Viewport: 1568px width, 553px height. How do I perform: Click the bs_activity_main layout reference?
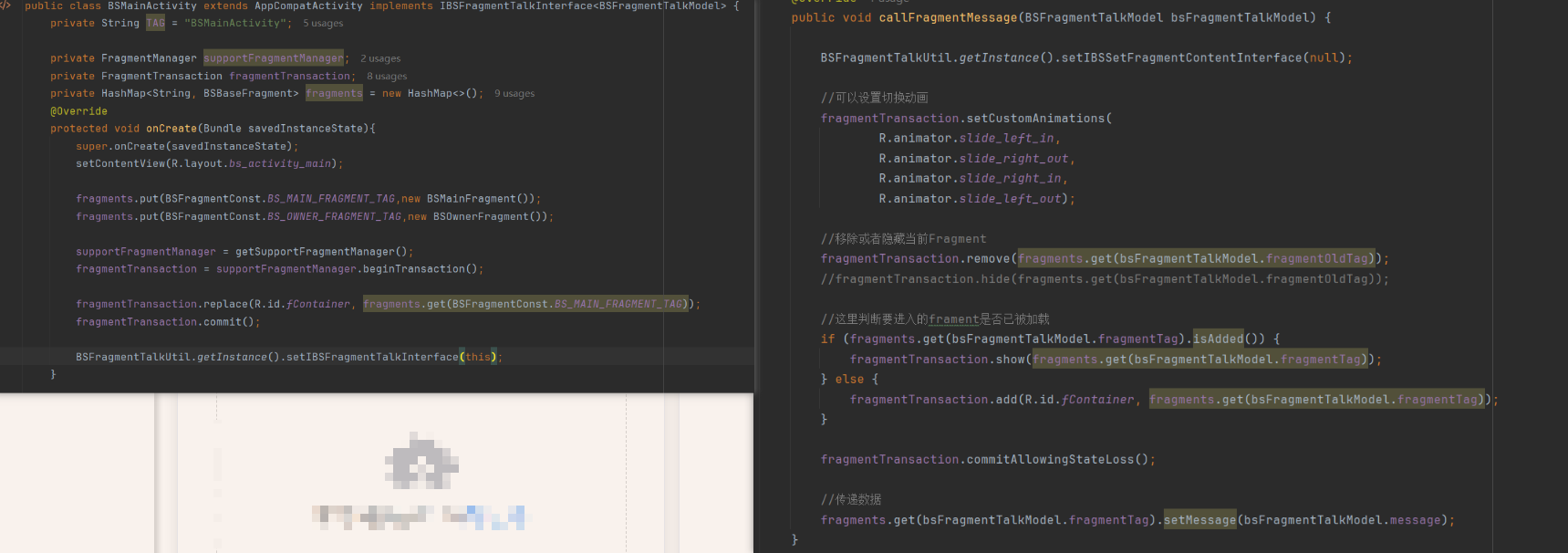point(279,164)
